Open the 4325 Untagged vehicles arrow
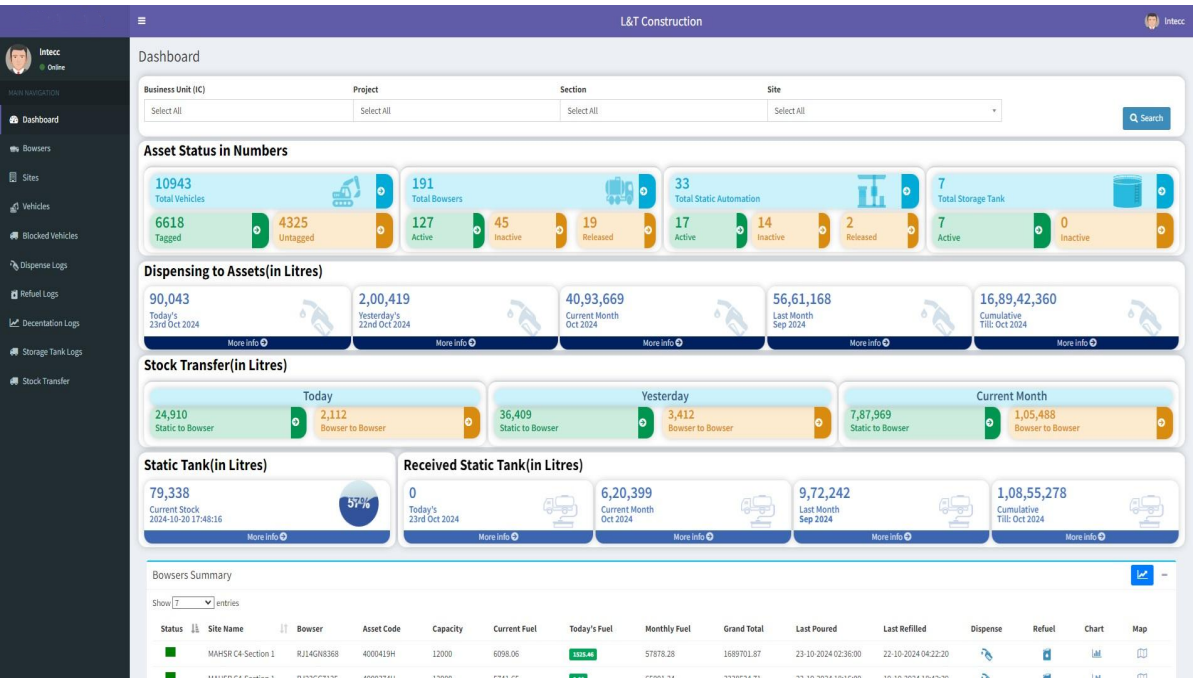The image size is (1196, 678). tap(384, 230)
